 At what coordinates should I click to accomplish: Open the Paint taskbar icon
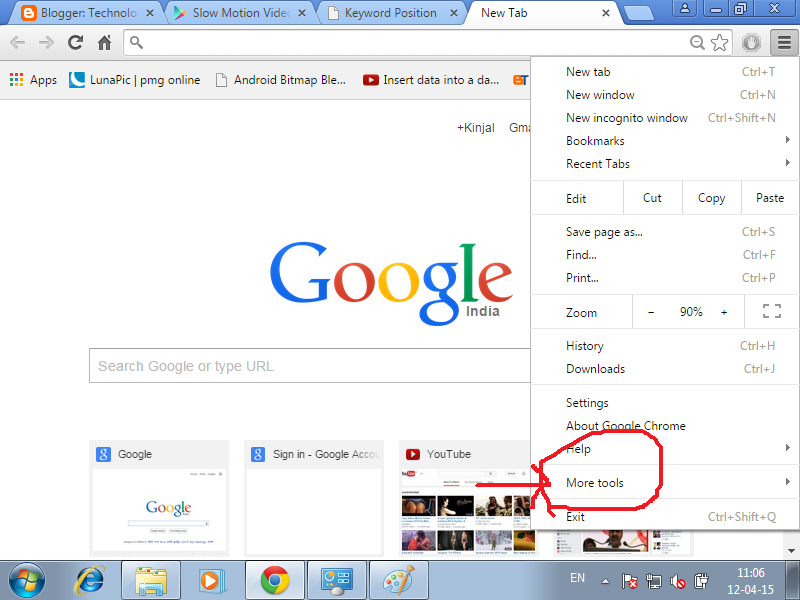(398, 581)
